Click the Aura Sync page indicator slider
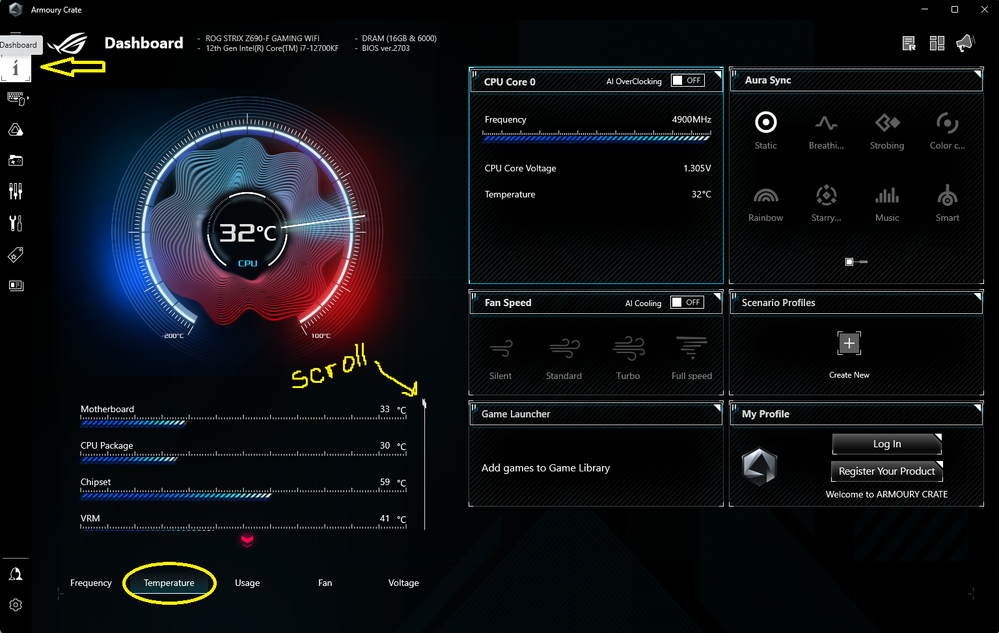 [856, 262]
